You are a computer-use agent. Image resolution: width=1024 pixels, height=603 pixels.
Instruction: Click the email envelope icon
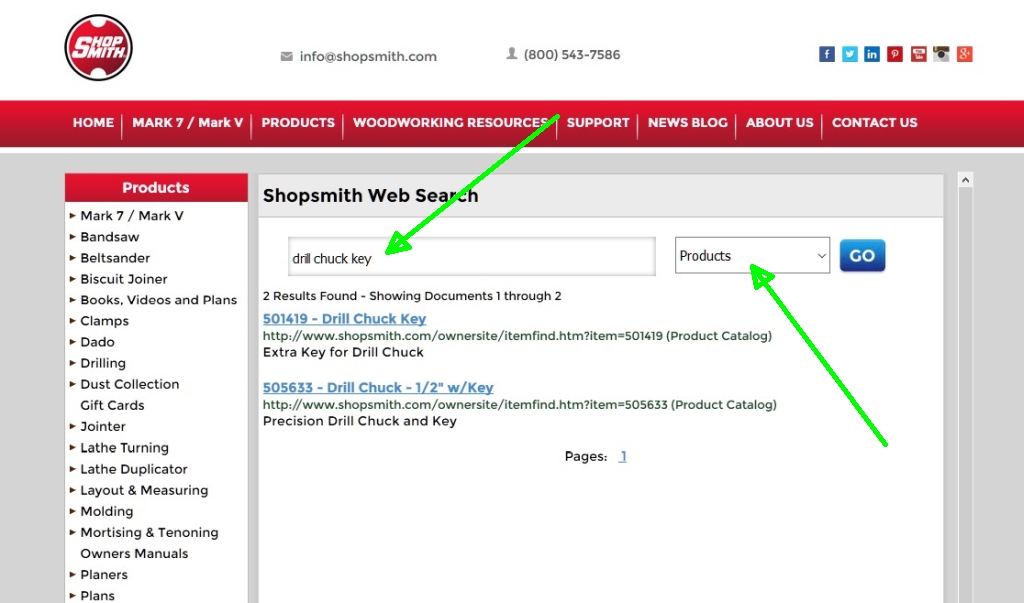tap(287, 57)
